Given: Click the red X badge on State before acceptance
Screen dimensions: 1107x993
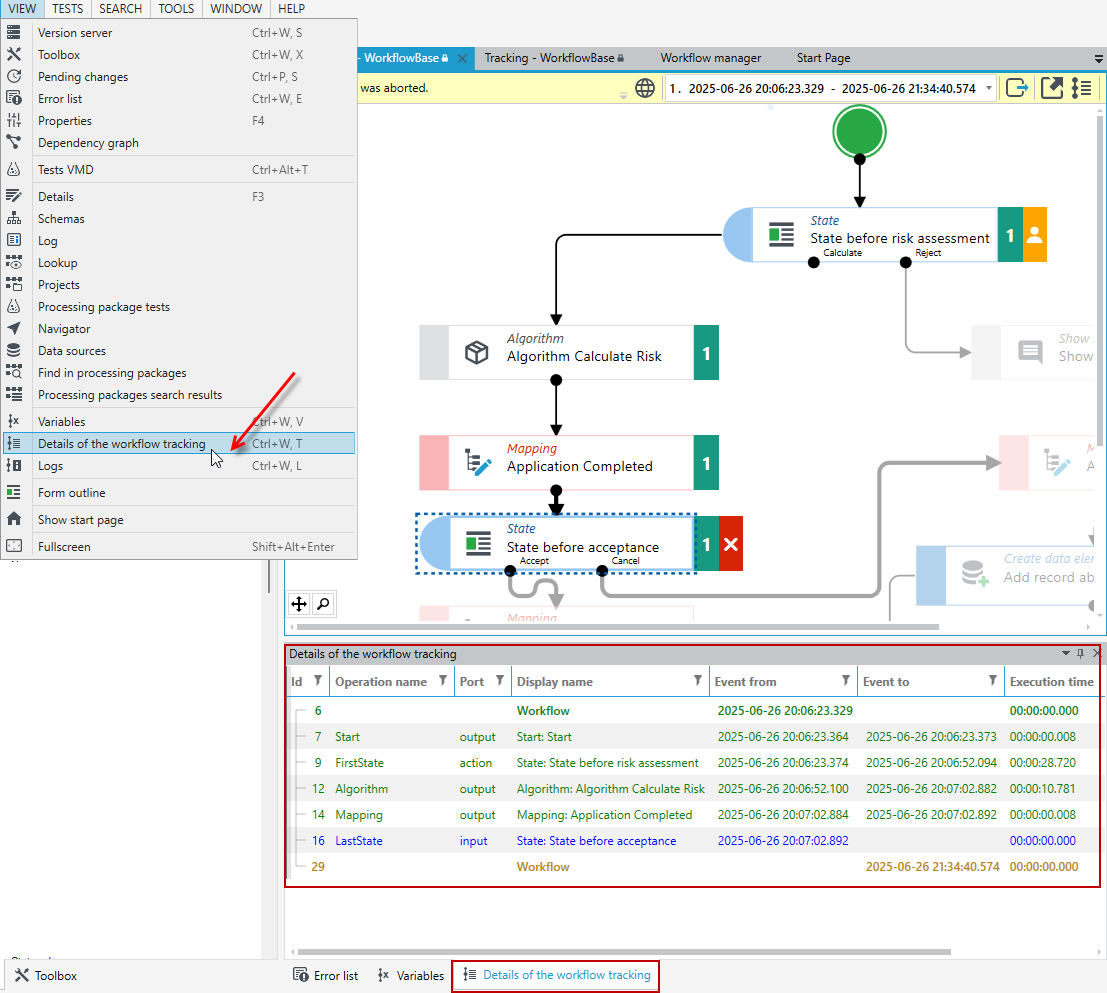Looking at the screenshot, I should point(731,544).
